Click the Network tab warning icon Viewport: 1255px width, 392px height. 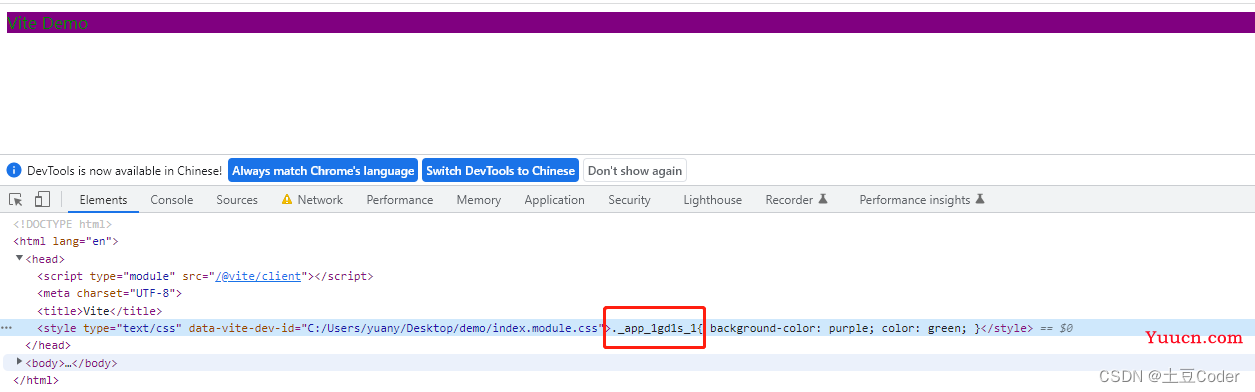click(287, 200)
